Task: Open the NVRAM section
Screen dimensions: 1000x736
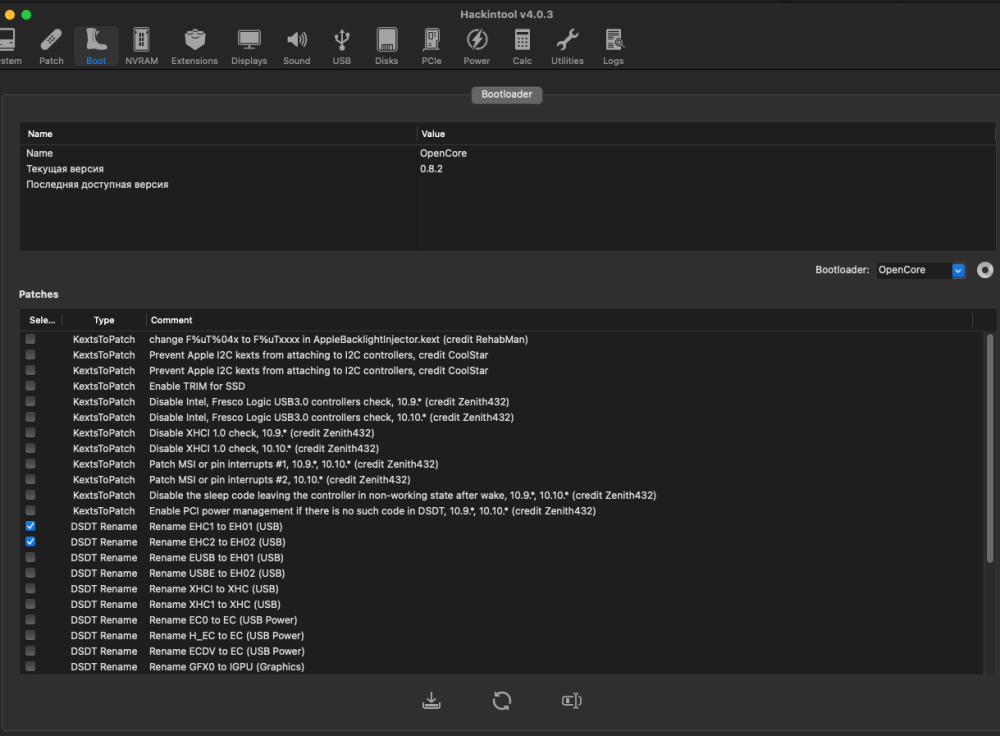Action: point(142,47)
